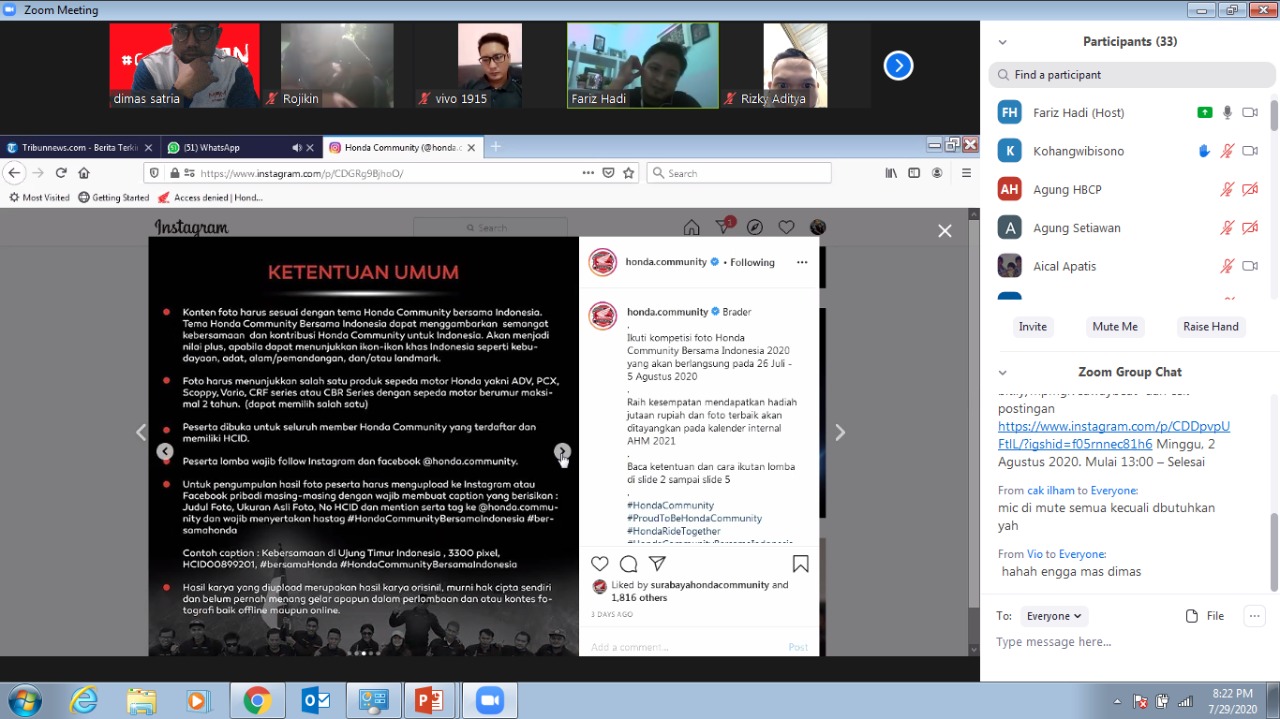Share the post using the paper plane icon
1280x719 pixels.
(657, 564)
